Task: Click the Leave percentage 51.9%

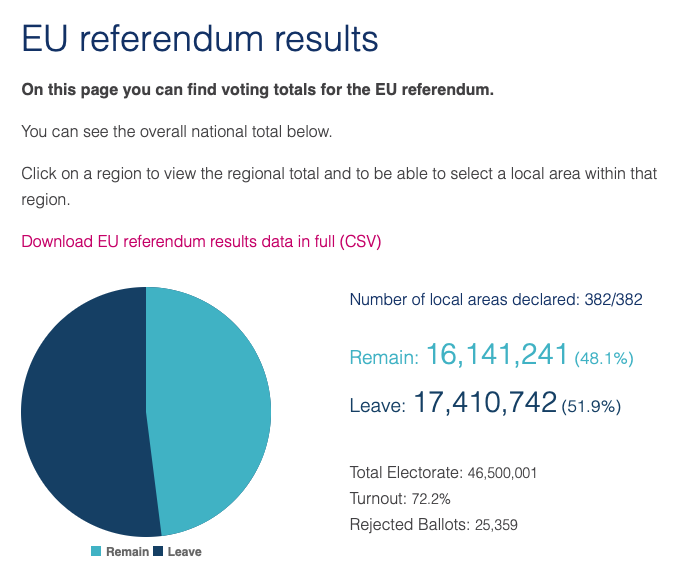Action: [592, 406]
